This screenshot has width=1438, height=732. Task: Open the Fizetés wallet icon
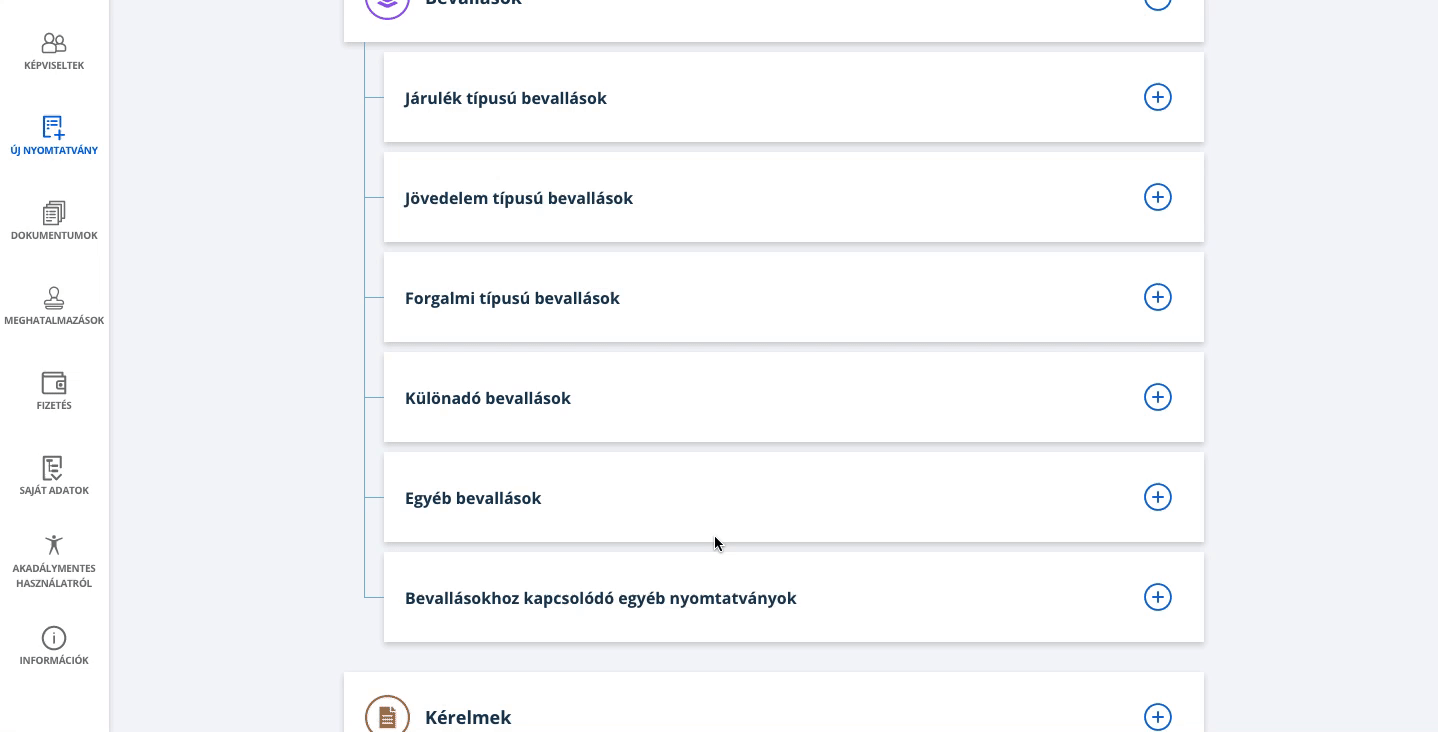[x=54, y=383]
